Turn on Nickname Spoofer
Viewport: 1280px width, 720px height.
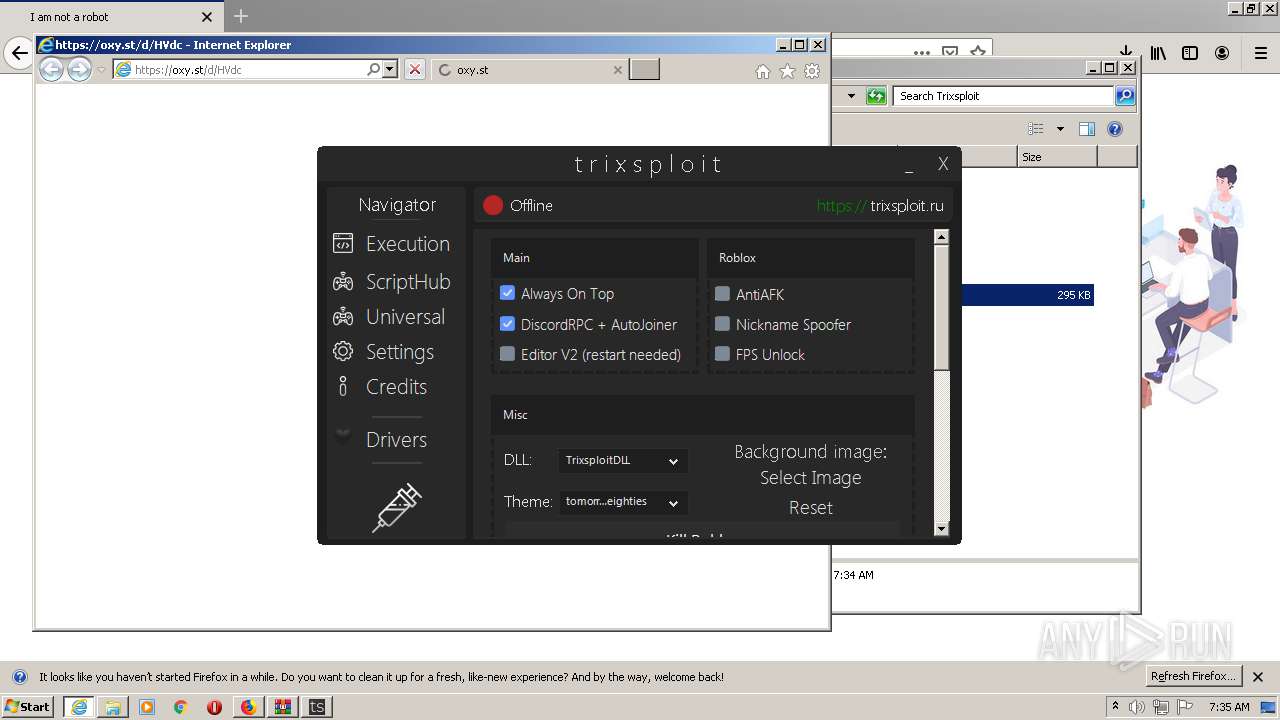pos(722,324)
